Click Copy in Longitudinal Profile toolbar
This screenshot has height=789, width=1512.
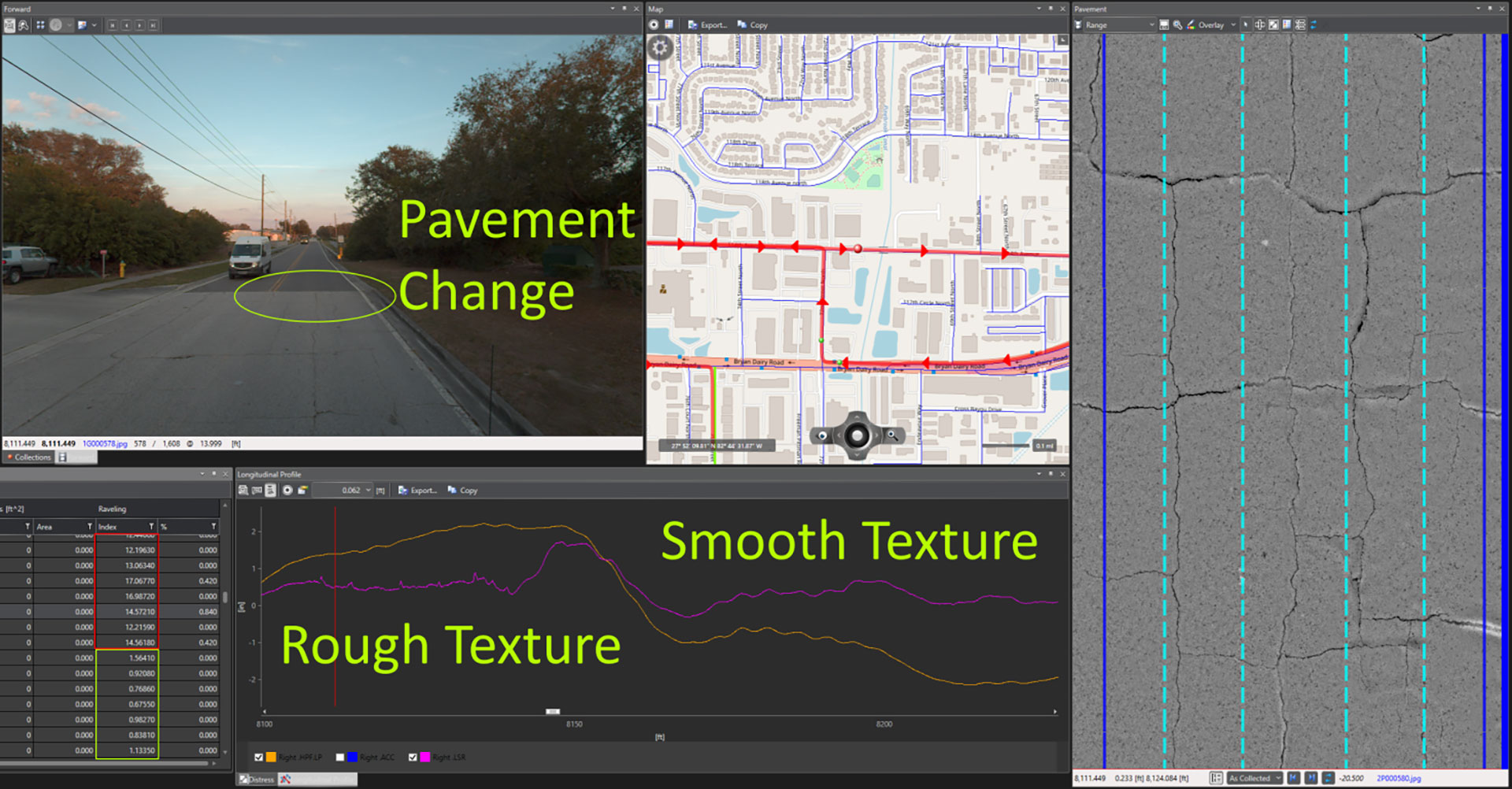[x=463, y=490]
